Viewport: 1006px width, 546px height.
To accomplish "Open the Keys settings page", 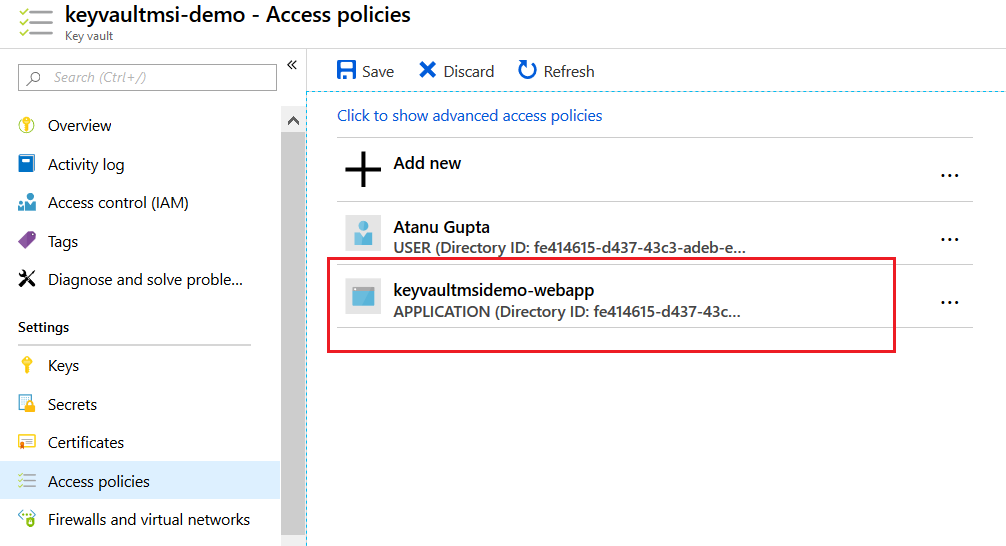I will pos(64,366).
